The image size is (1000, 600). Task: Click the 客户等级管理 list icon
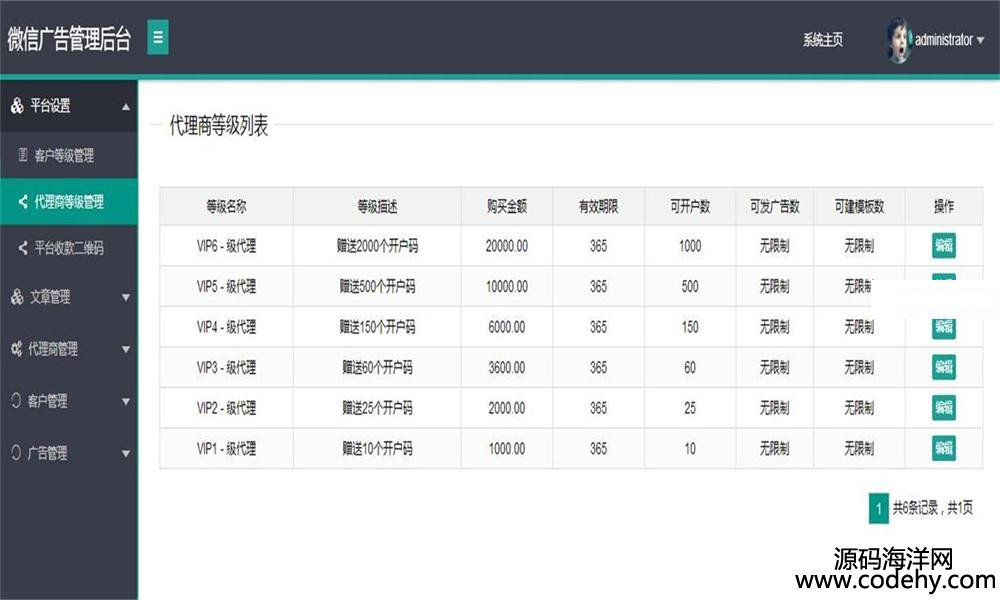(23, 156)
